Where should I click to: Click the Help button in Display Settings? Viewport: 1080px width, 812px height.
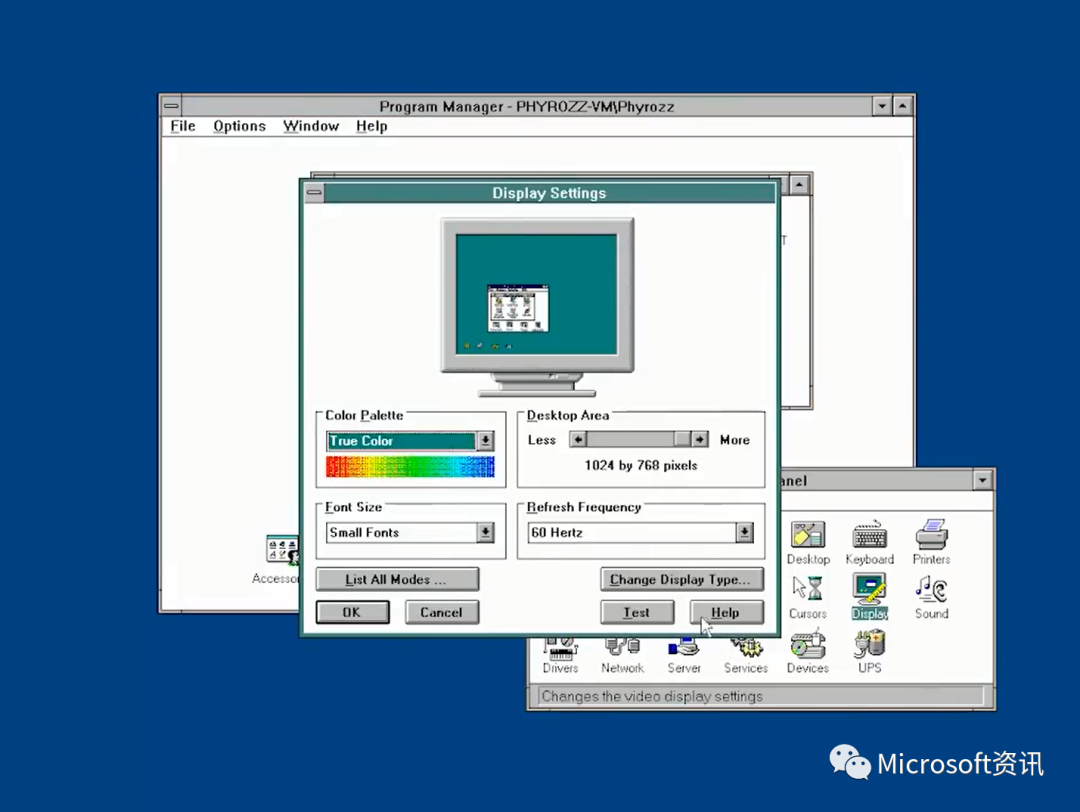click(x=726, y=612)
